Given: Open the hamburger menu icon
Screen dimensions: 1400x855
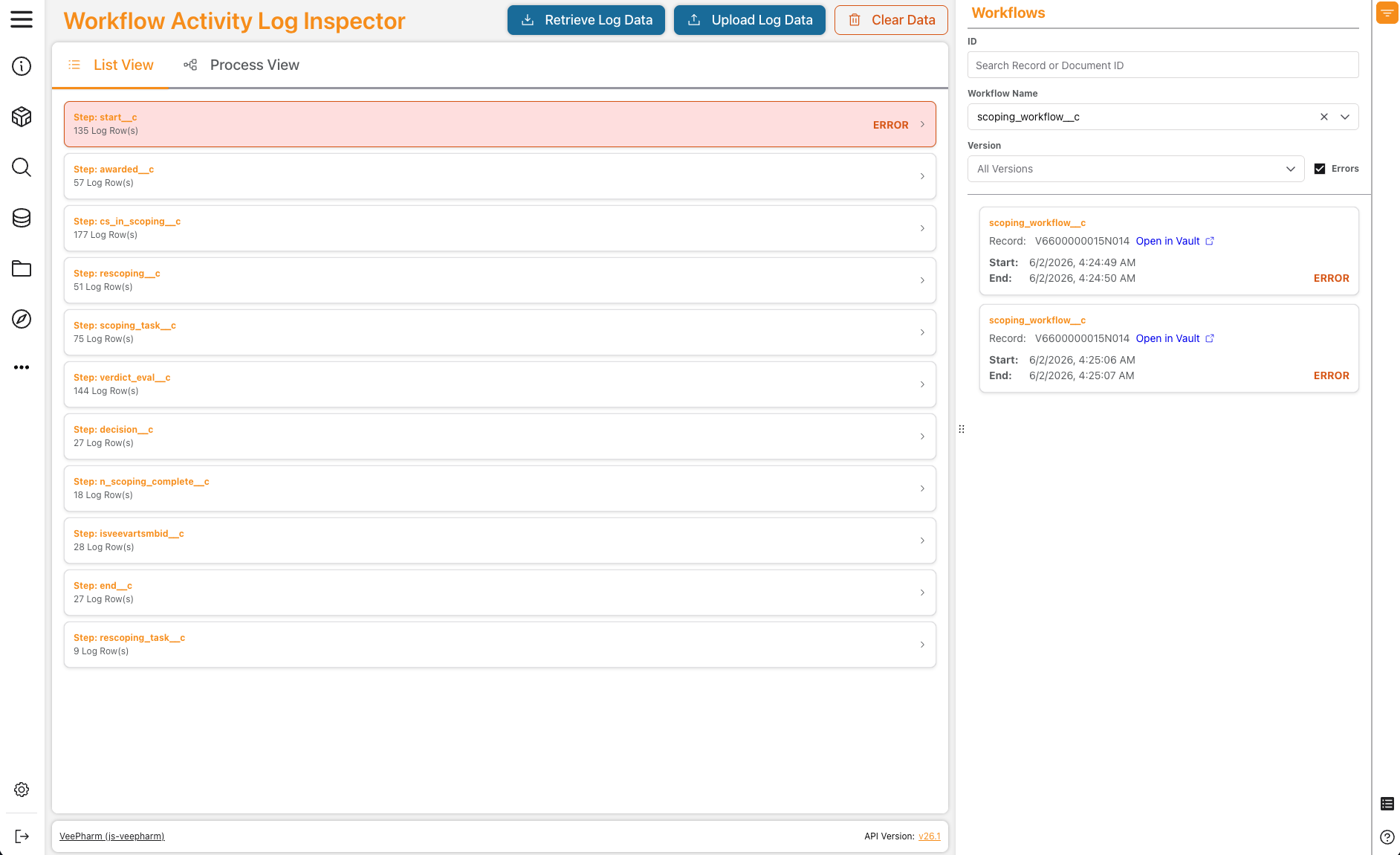Looking at the screenshot, I should 22,19.
